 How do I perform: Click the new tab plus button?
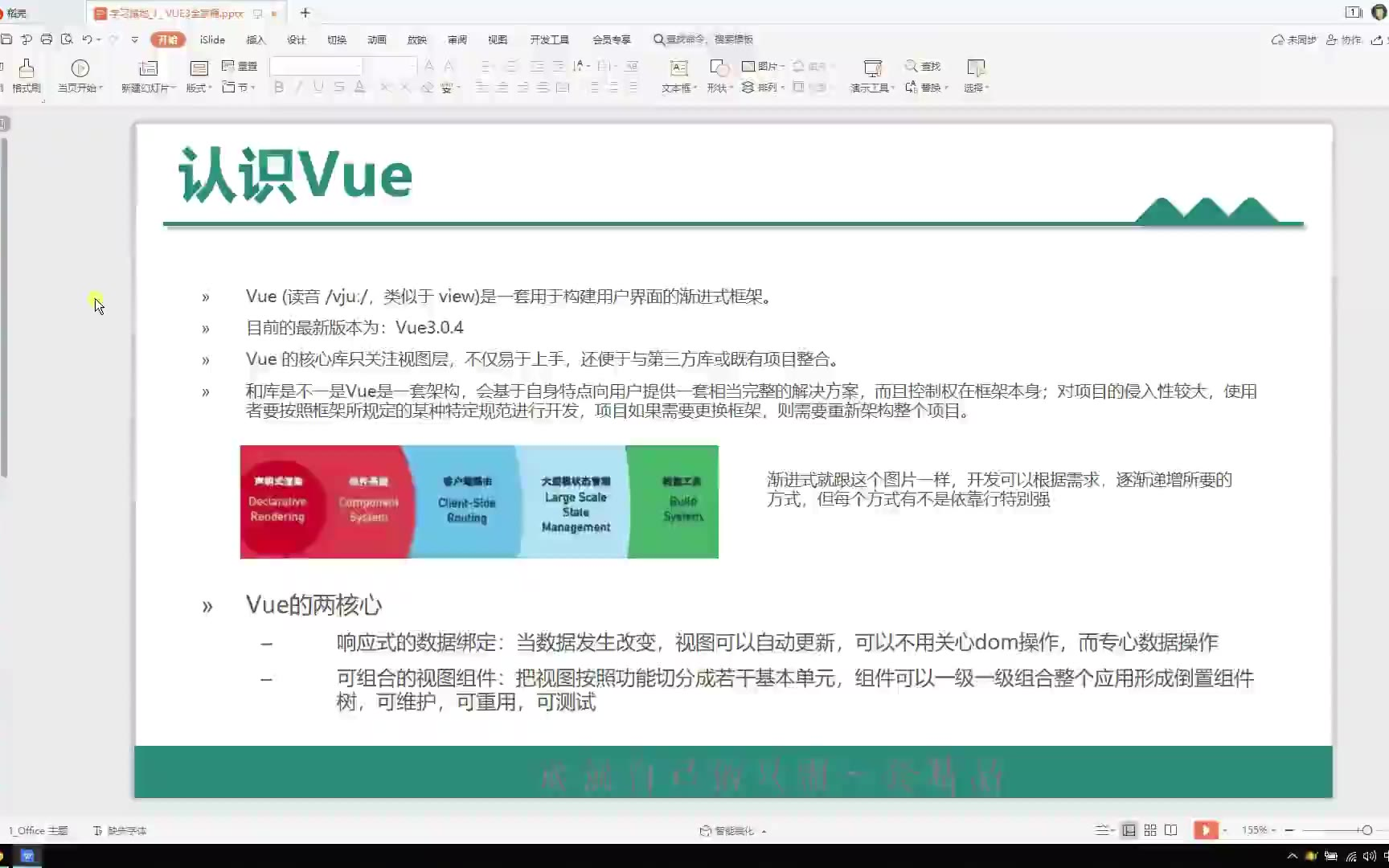point(305,13)
